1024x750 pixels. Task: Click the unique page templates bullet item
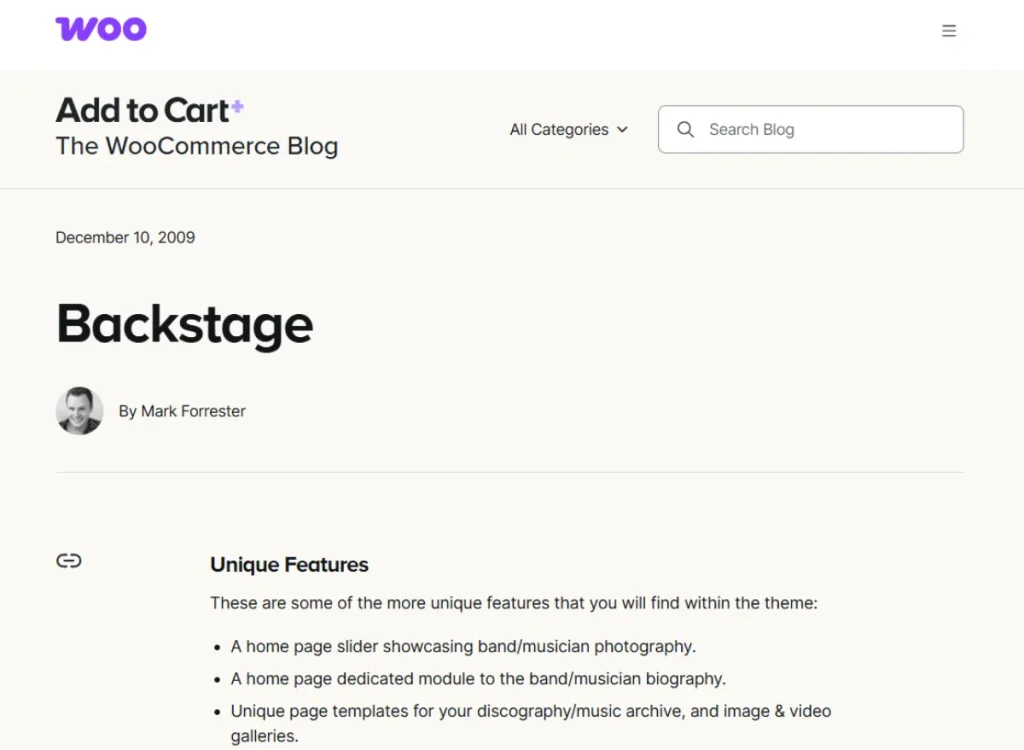[x=530, y=711]
